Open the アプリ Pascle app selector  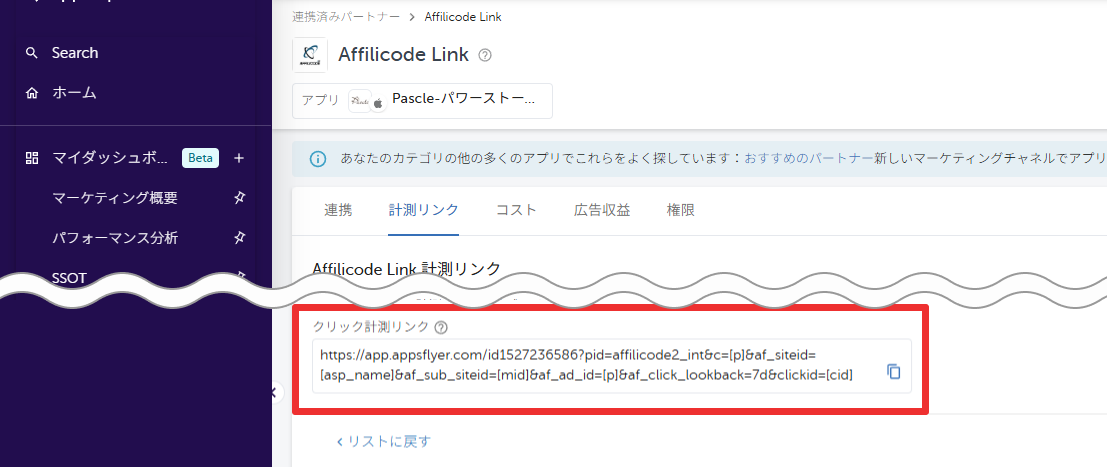click(x=422, y=101)
